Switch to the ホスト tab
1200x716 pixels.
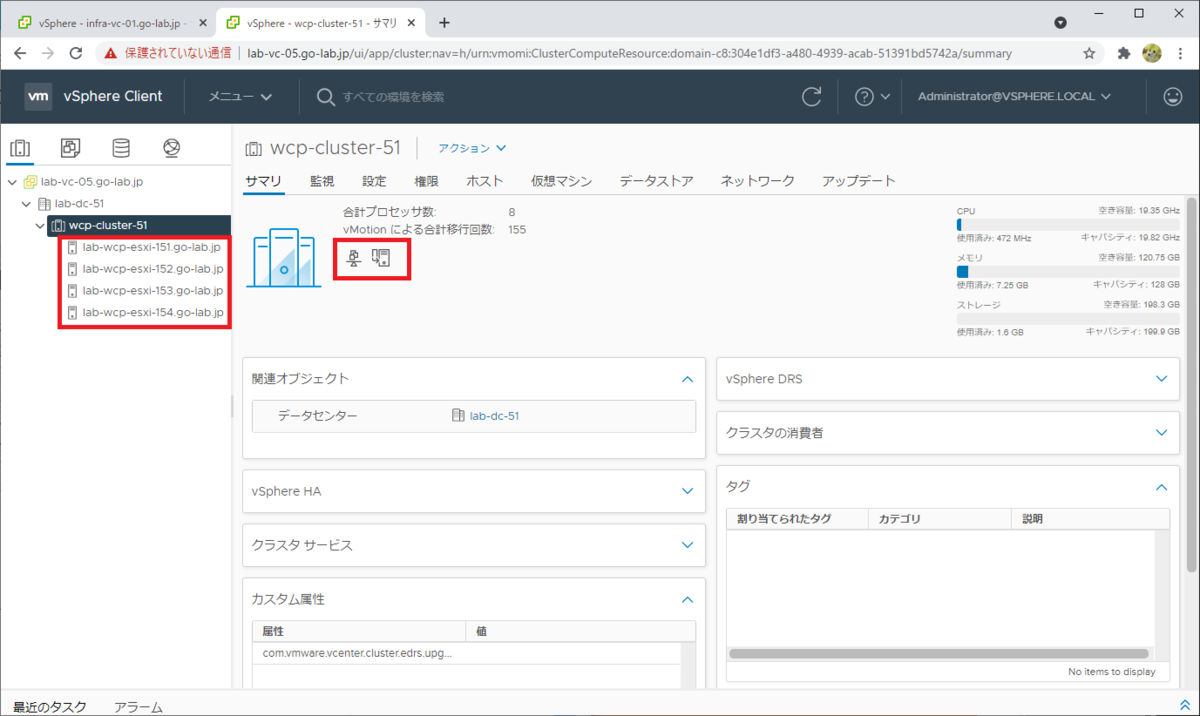pyautogui.click(x=485, y=181)
